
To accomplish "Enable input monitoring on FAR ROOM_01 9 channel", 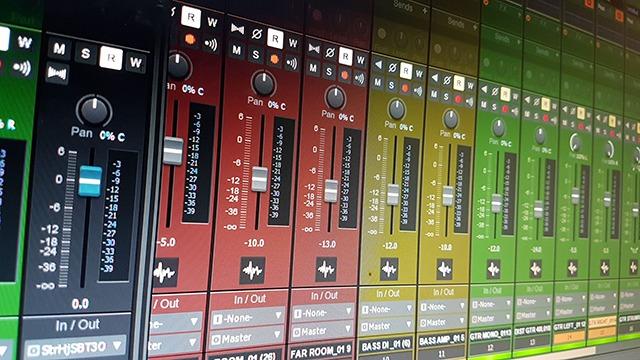I will pyautogui.click(x=359, y=78).
